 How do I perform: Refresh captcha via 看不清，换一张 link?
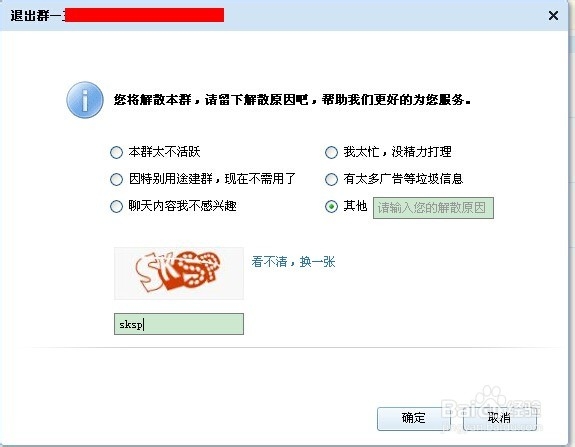pyautogui.click(x=293, y=262)
